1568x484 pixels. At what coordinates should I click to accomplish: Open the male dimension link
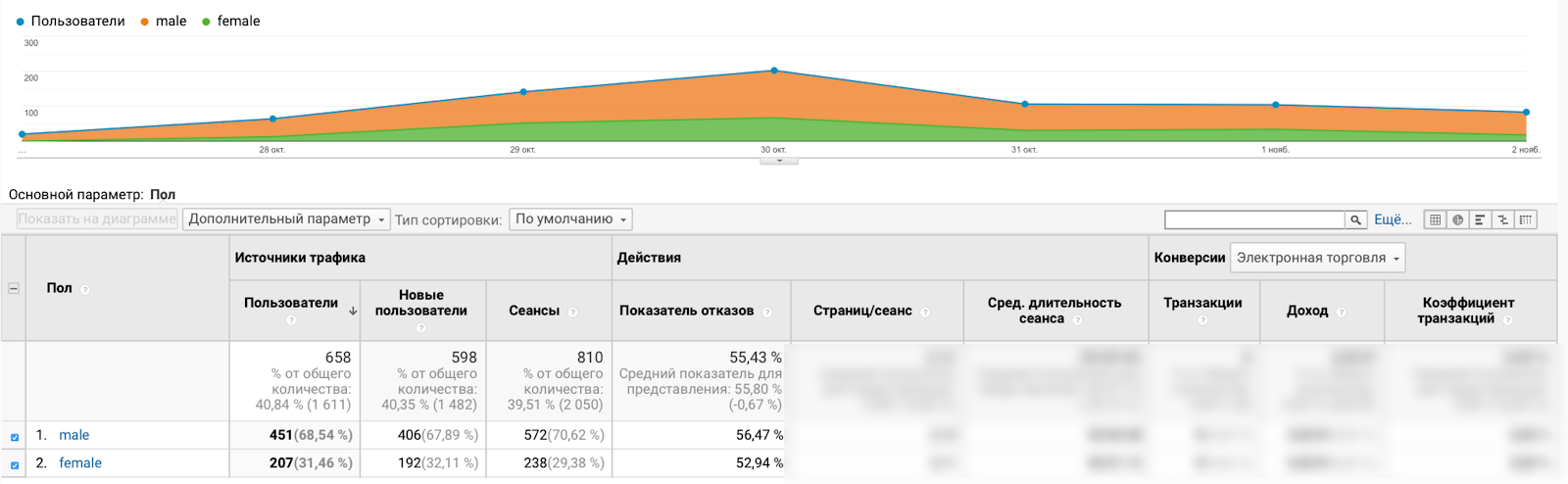click(73, 435)
